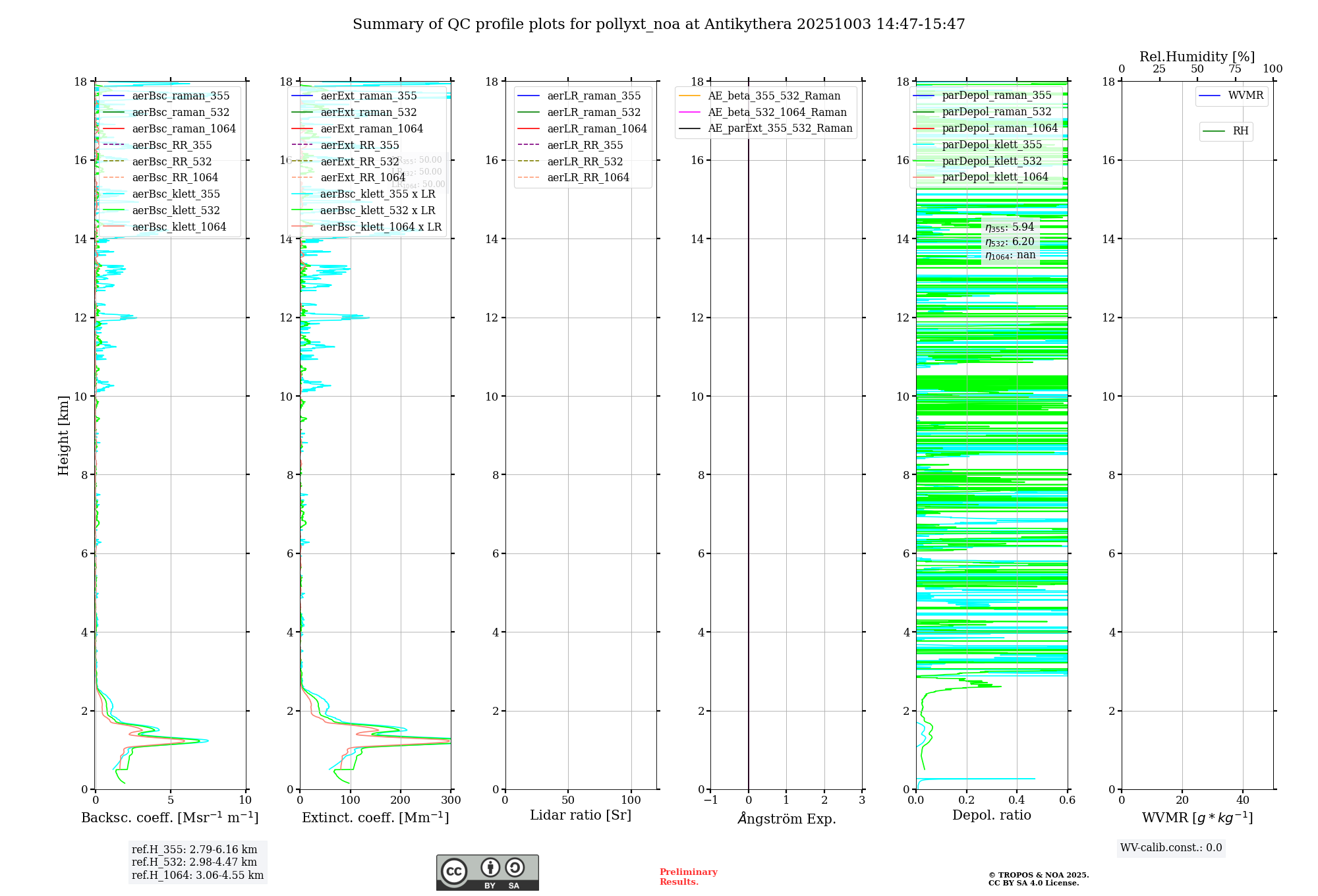This screenshot has width=1318, height=896.
Task: Click the eta 355 depol calibration annotation
Action: pyautogui.click(x=1009, y=227)
